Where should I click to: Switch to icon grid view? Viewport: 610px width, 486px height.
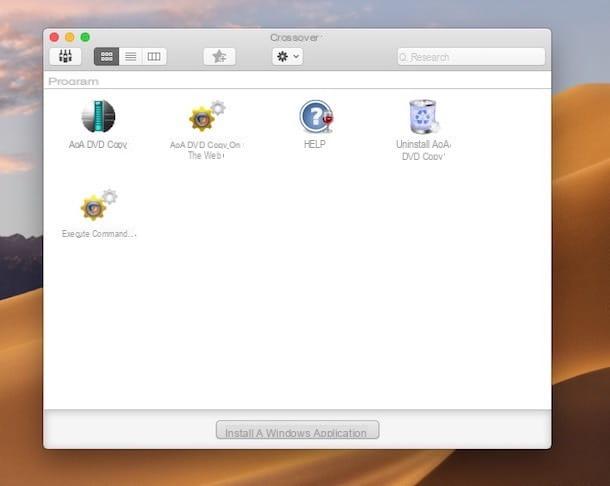107,56
